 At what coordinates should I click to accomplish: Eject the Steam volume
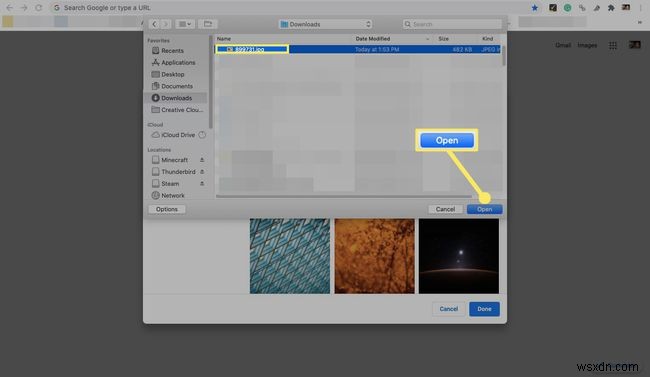[x=202, y=183]
